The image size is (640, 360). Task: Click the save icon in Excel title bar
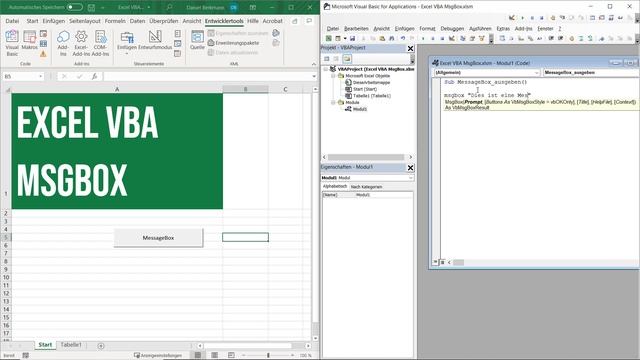[91, 7]
